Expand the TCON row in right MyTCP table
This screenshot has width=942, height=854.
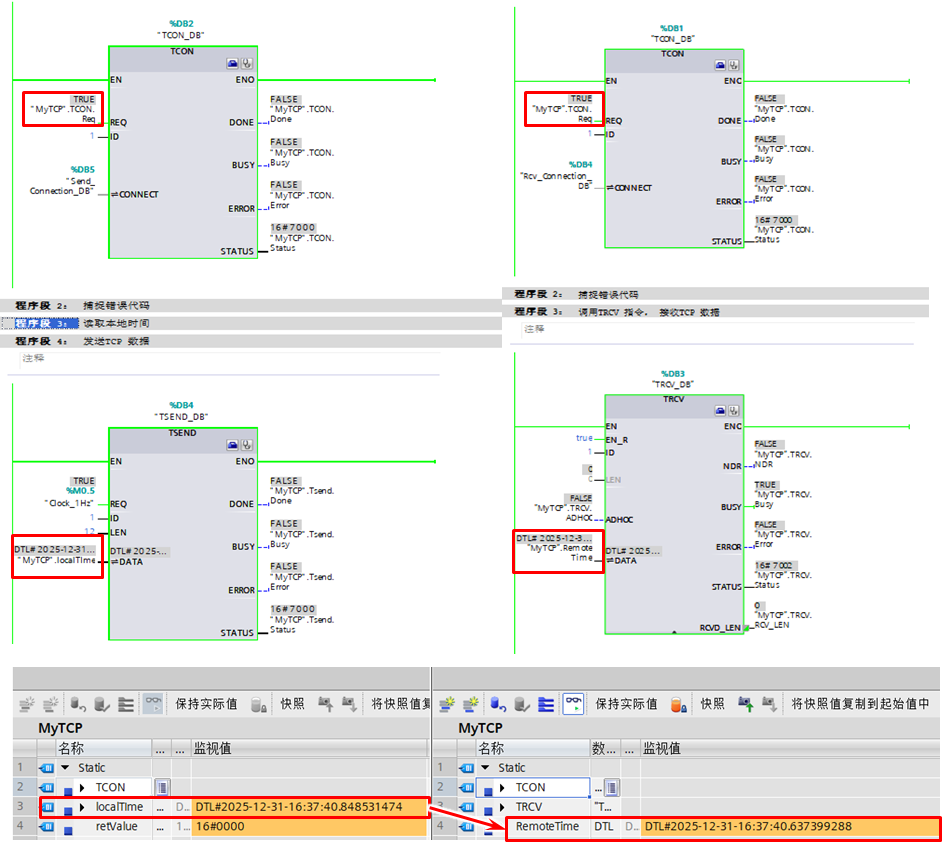[x=502, y=788]
